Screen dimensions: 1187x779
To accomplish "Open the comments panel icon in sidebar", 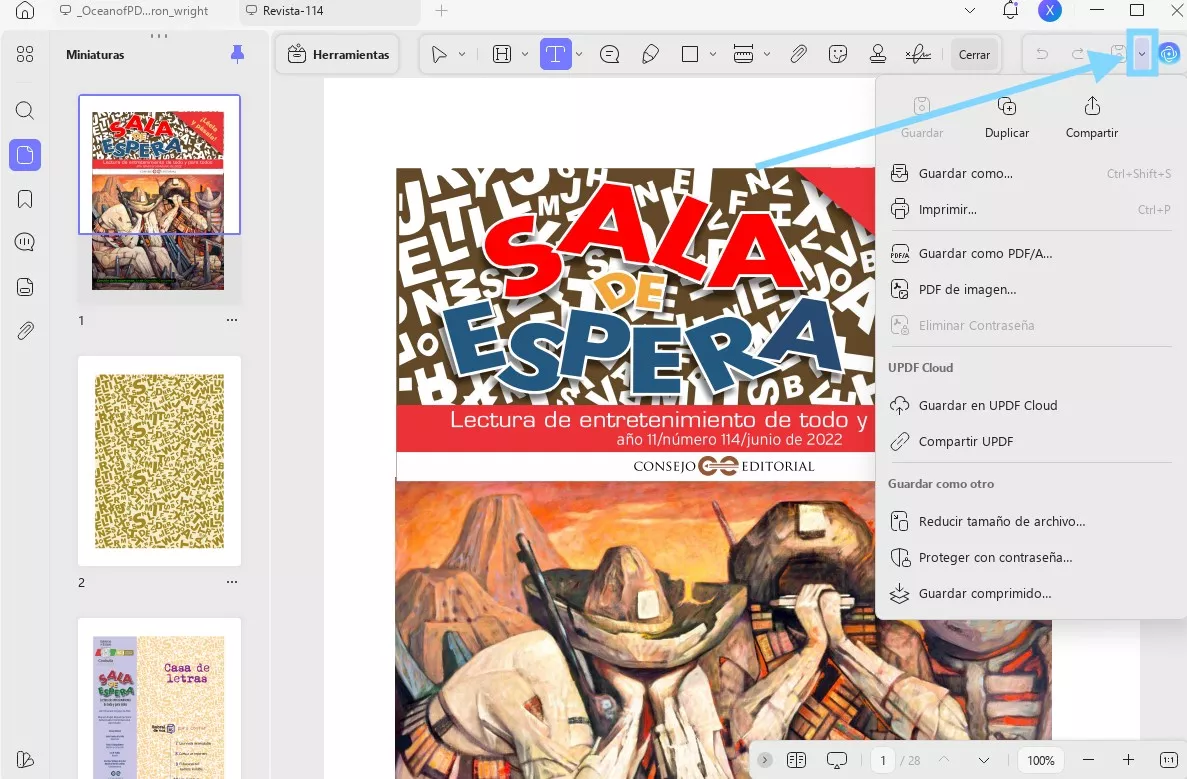I will (x=25, y=242).
